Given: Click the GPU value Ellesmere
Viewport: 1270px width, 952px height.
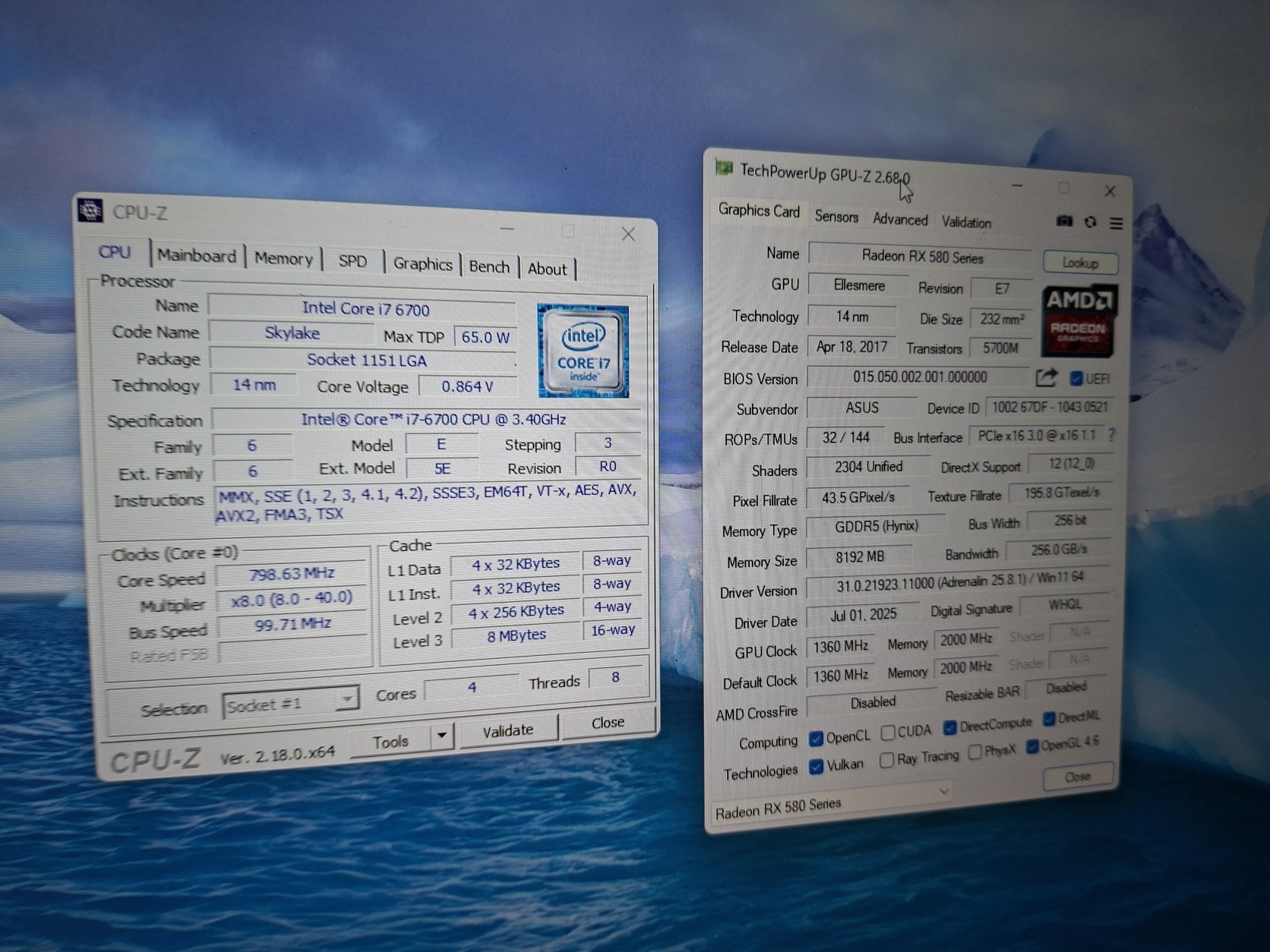Looking at the screenshot, I should [859, 285].
